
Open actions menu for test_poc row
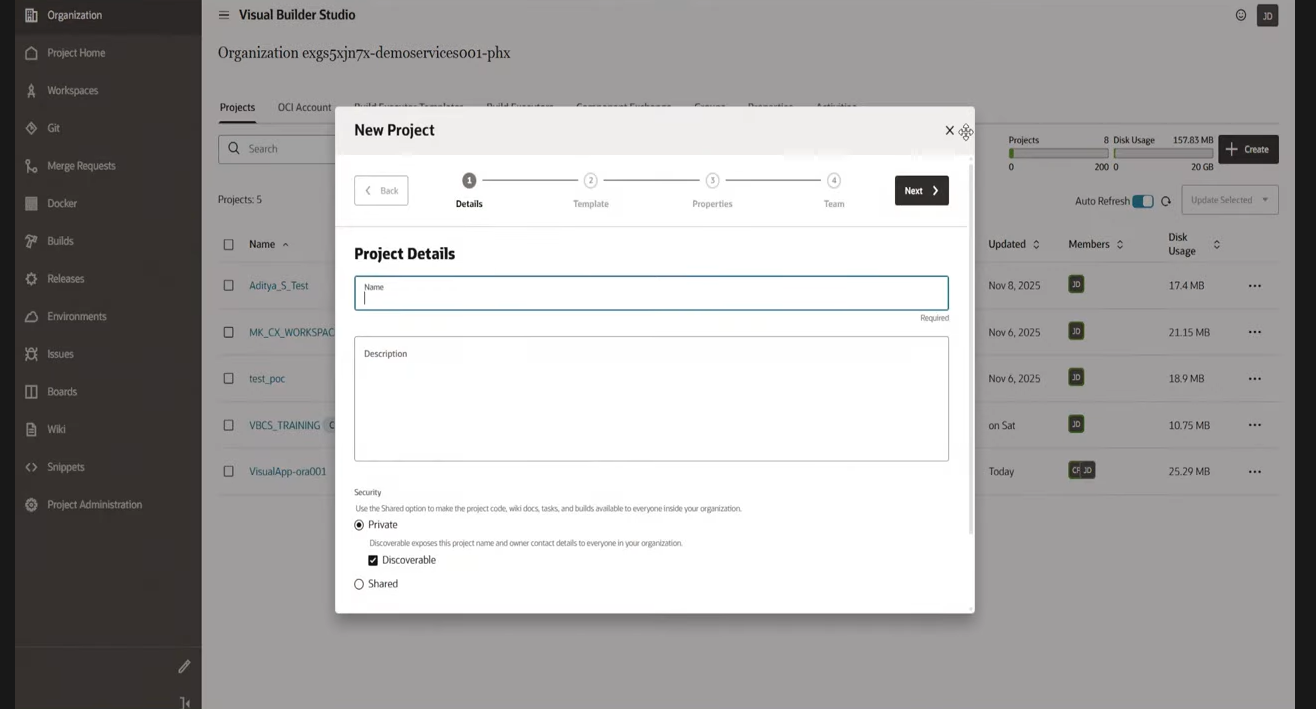[x=1254, y=379]
